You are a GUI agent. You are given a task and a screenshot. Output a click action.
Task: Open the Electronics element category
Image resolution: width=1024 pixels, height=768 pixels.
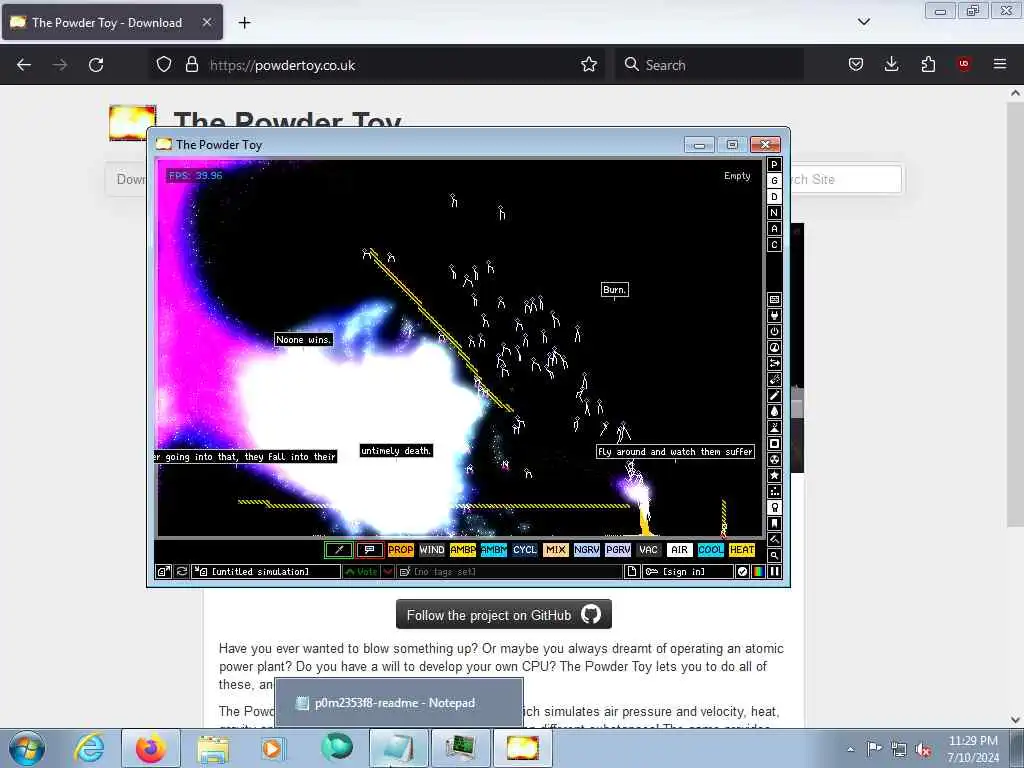774,315
